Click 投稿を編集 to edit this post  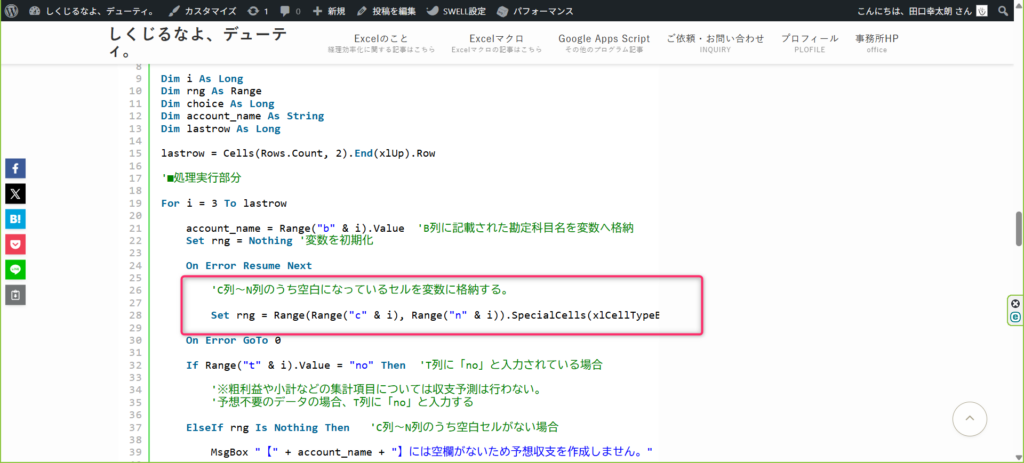389,10
